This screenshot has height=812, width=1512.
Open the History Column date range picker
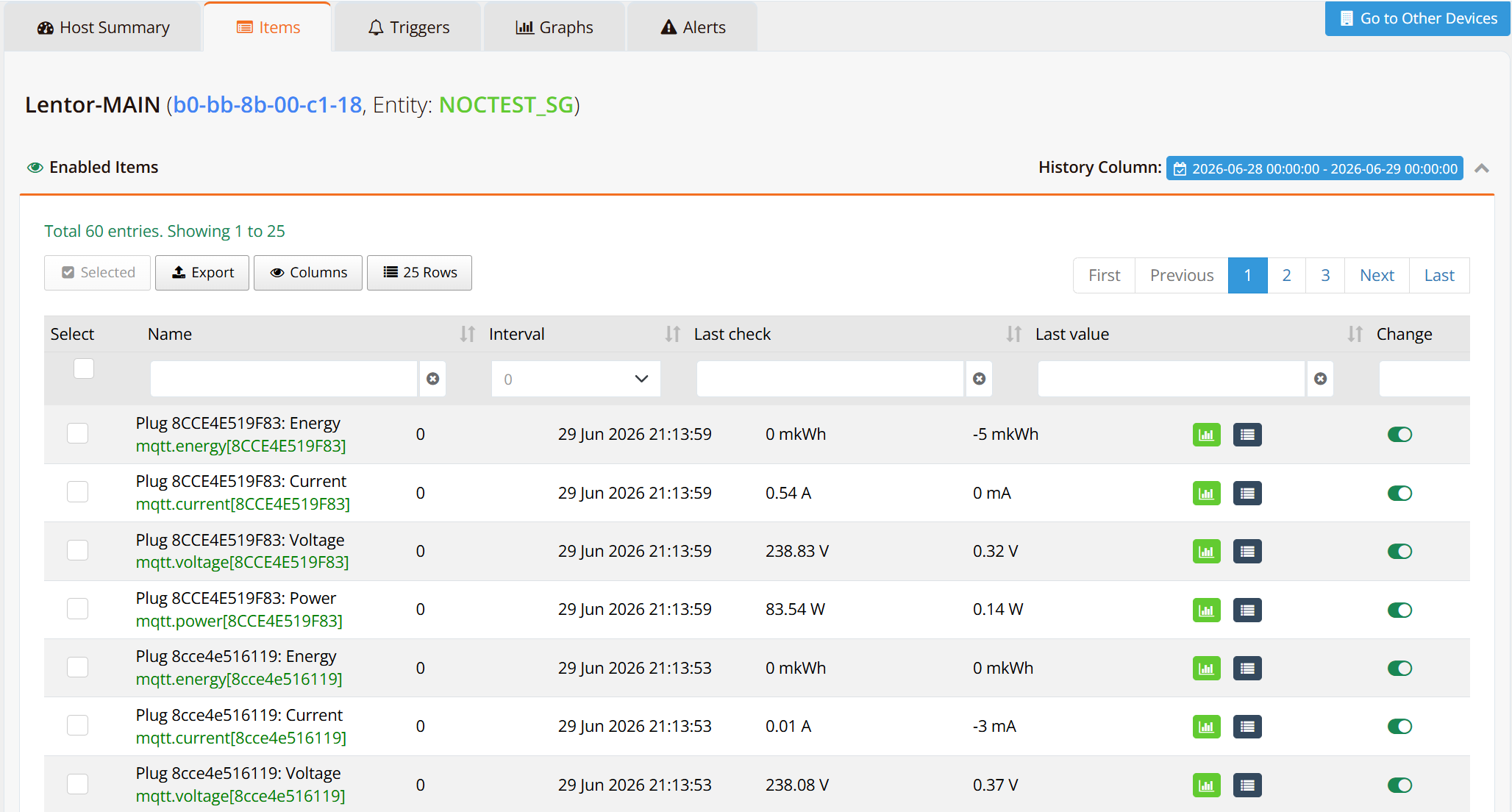(x=1315, y=168)
